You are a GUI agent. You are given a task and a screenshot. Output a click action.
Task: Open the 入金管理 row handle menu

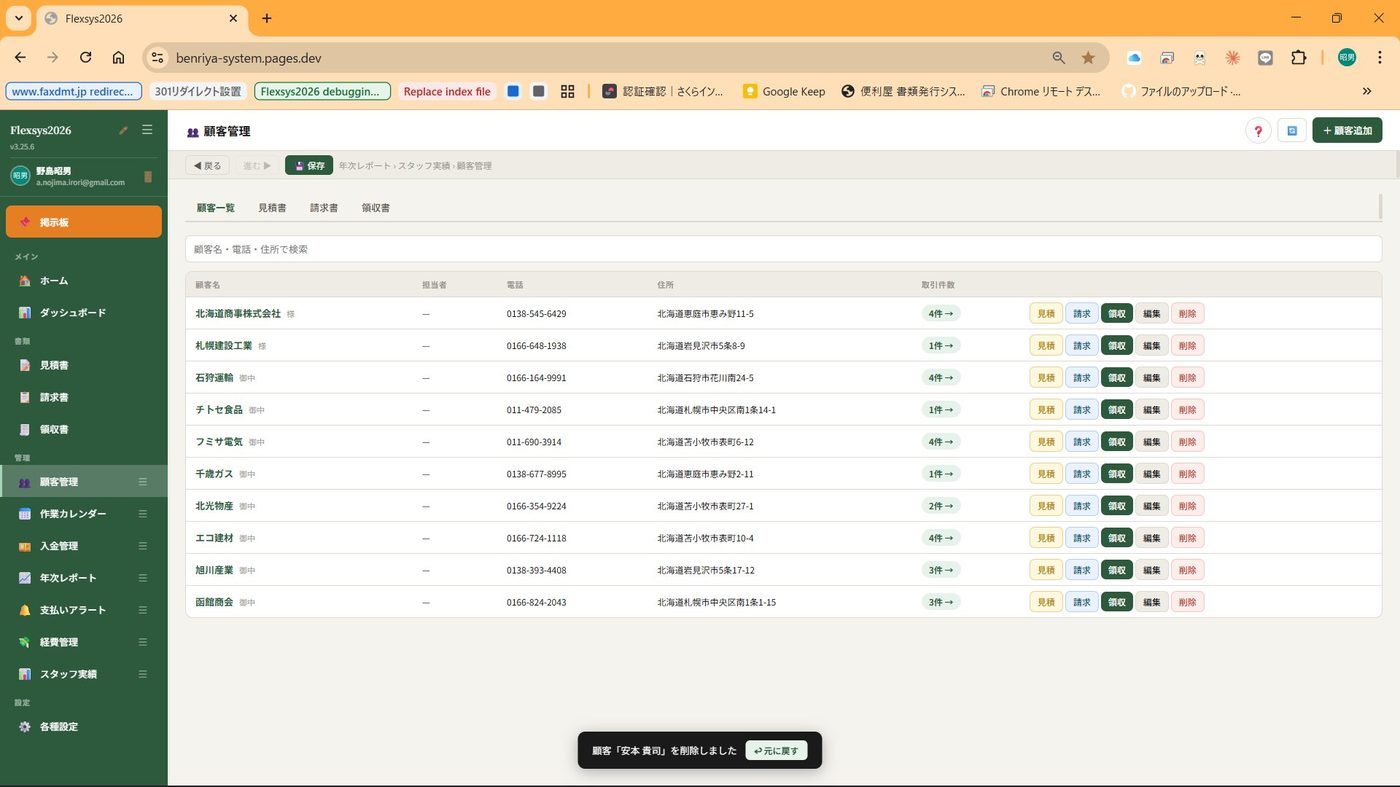143,546
